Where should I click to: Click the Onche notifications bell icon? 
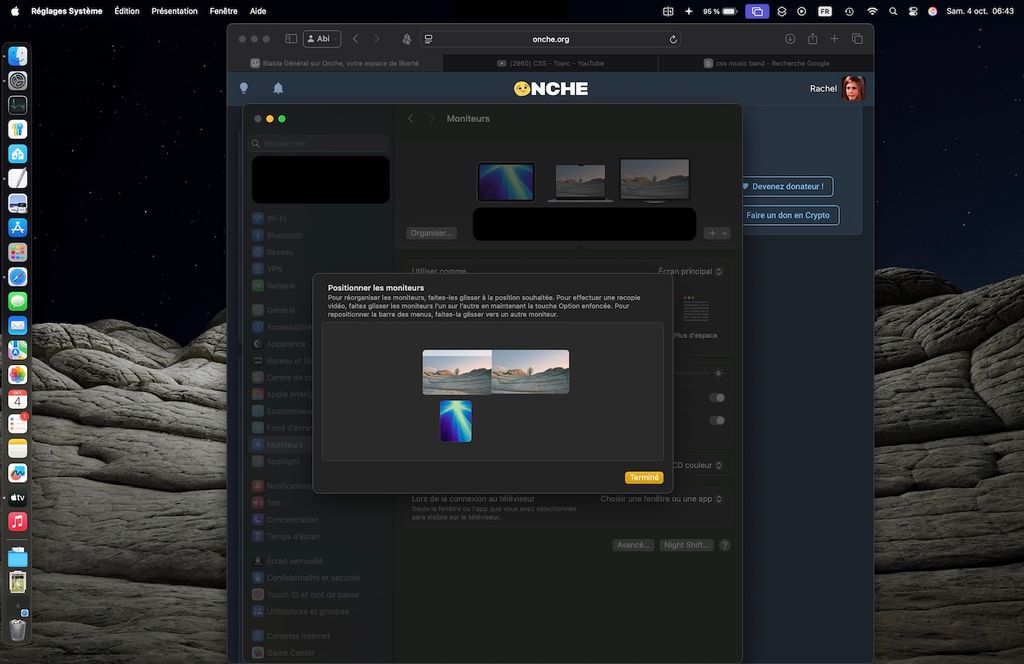point(278,88)
